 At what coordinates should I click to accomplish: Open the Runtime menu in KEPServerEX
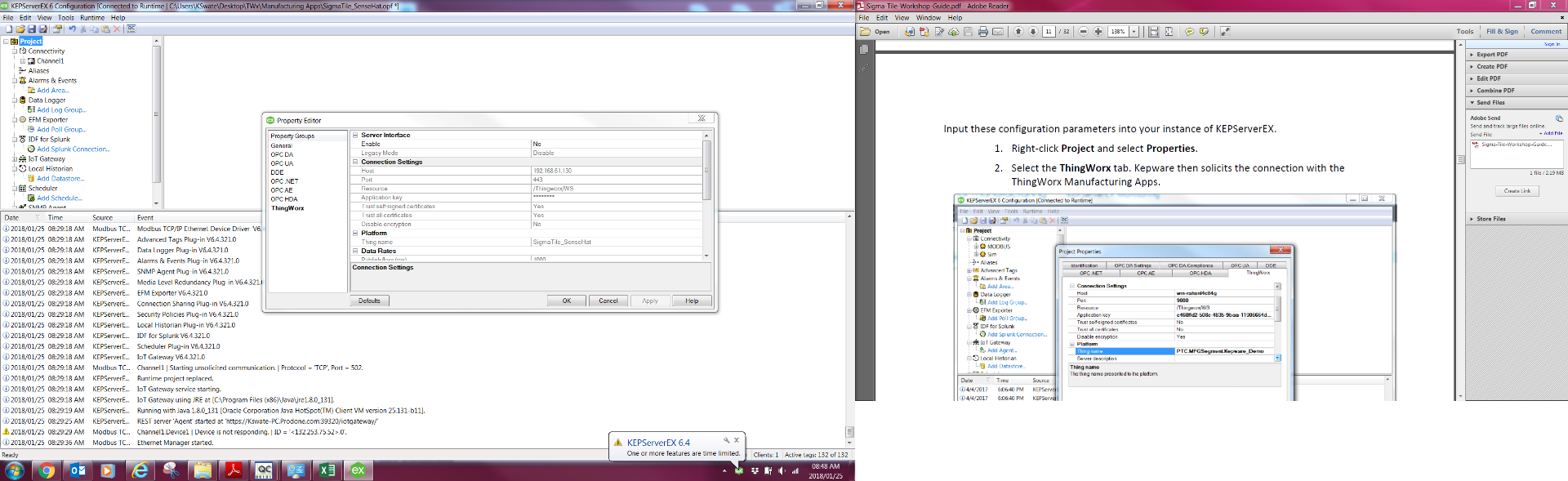(x=92, y=18)
